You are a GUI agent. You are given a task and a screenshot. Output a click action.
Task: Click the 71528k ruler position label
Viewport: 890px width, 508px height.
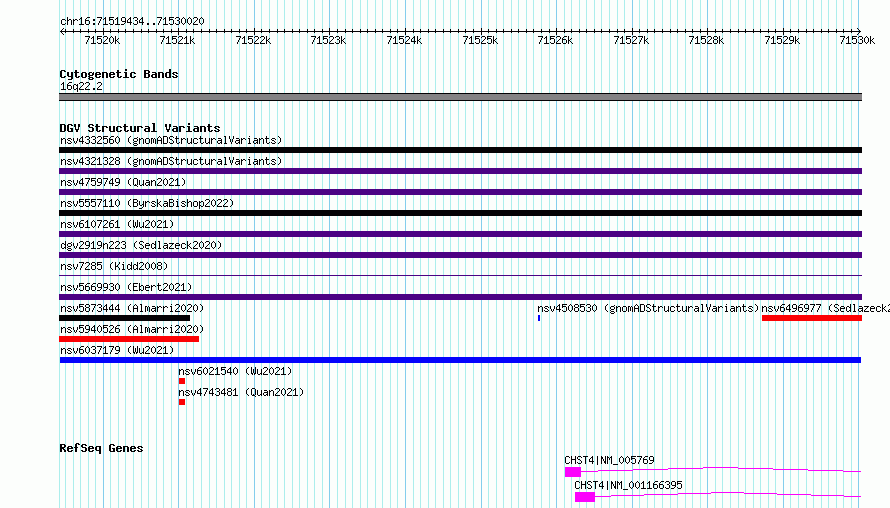pyautogui.click(x=706, y=40)
